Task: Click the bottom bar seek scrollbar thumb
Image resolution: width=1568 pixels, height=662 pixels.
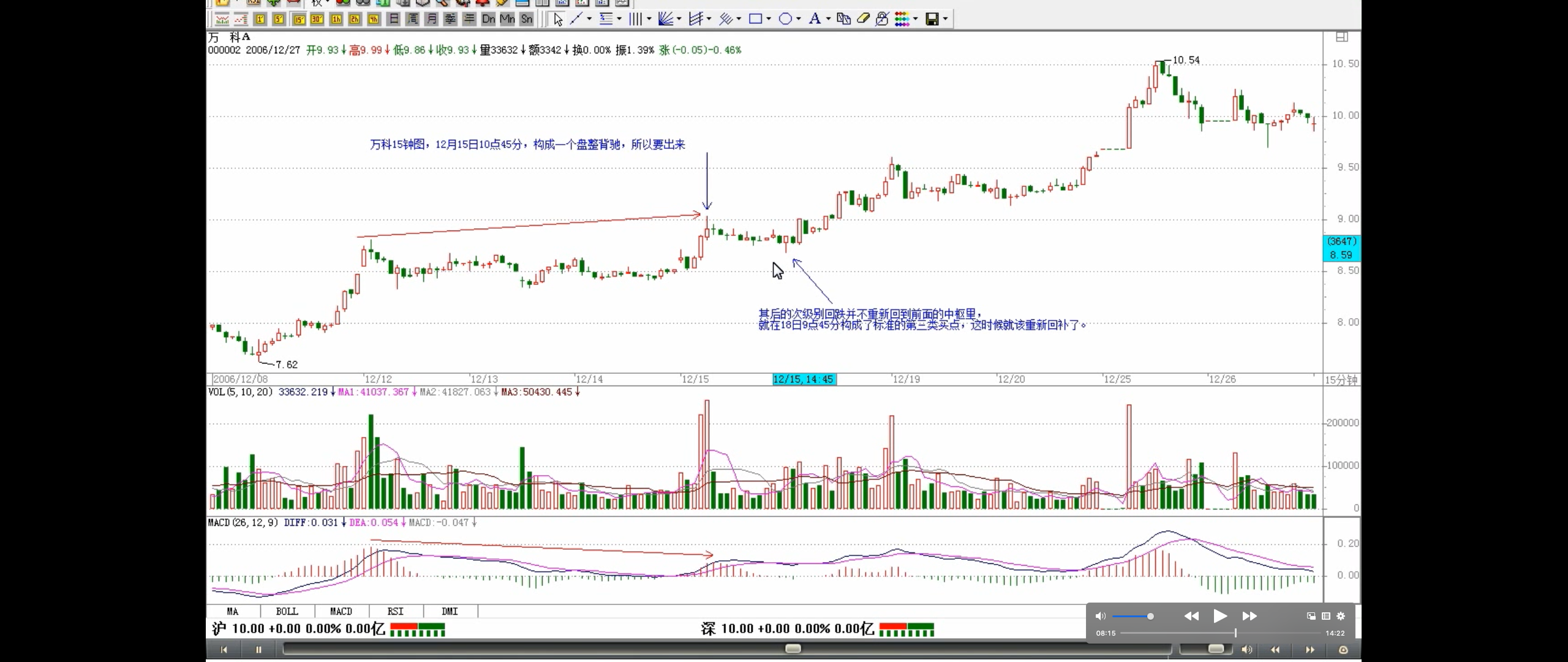Action: (x=793, y=649)
